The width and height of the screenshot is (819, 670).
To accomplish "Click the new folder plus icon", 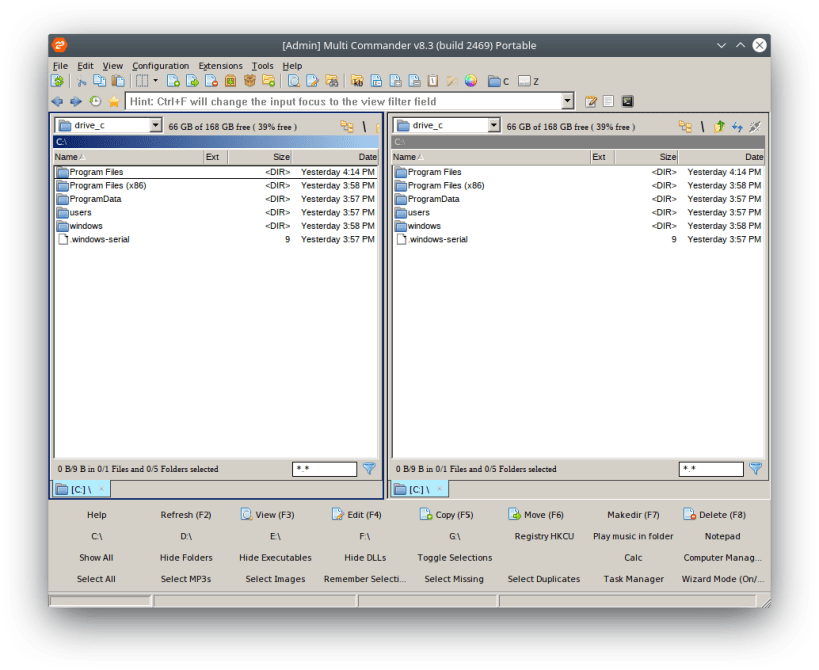I will pyautogui.click(x=268, y=81).
